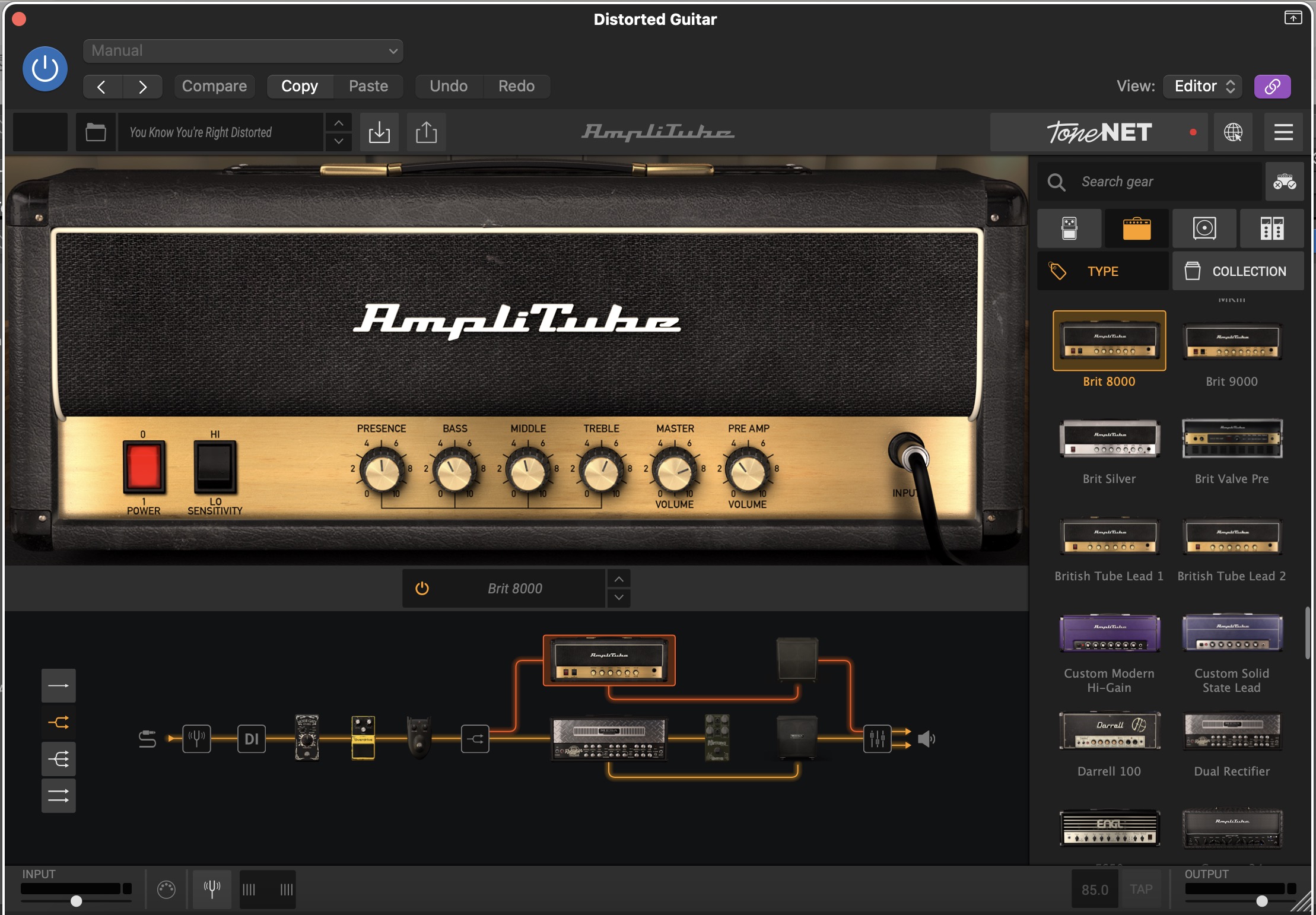Select the amplifier gear category
The width and height of the screenshot is (1316, 915).
pos(1137,228)
